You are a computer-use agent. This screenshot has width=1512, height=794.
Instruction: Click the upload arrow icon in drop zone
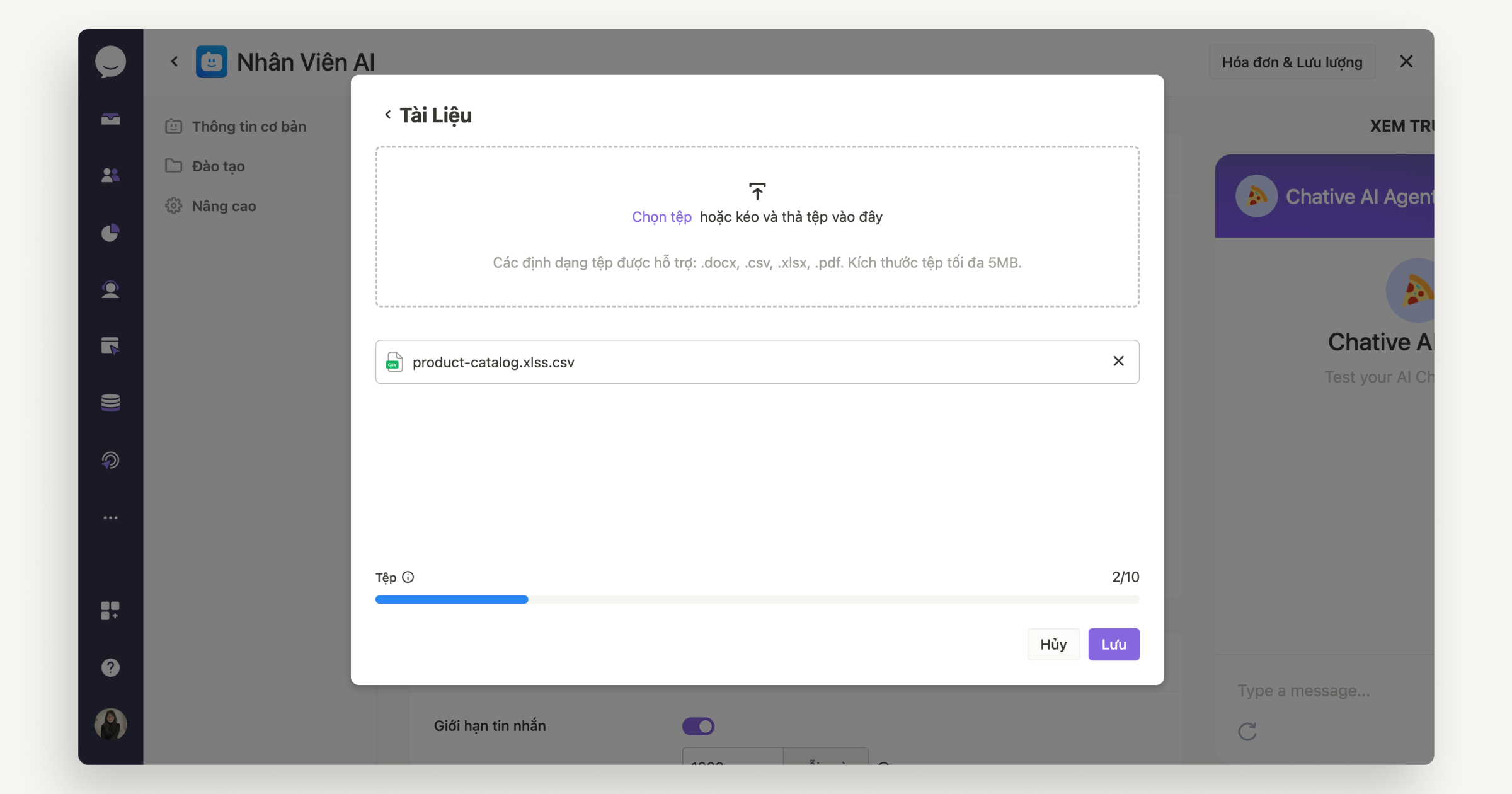[757, 192]
